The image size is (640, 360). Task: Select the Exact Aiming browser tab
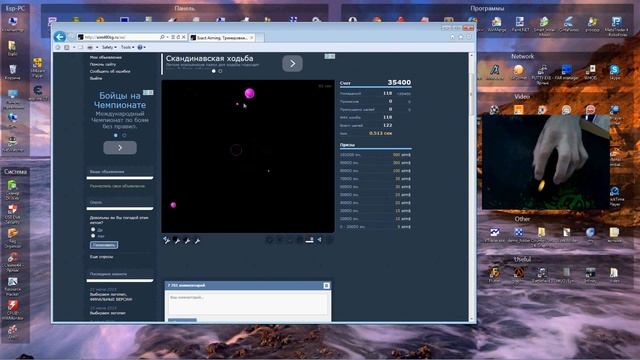[x=222, y=38]
